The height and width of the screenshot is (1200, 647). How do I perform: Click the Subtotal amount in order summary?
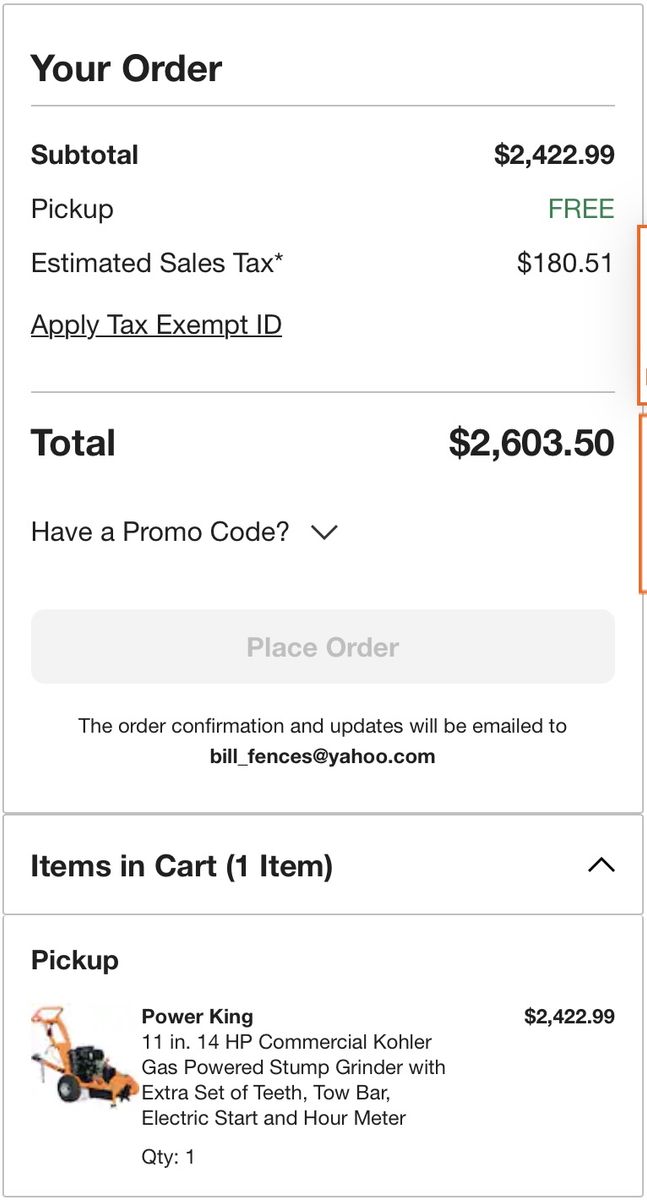pyautogui.click(x=554, y=155)
